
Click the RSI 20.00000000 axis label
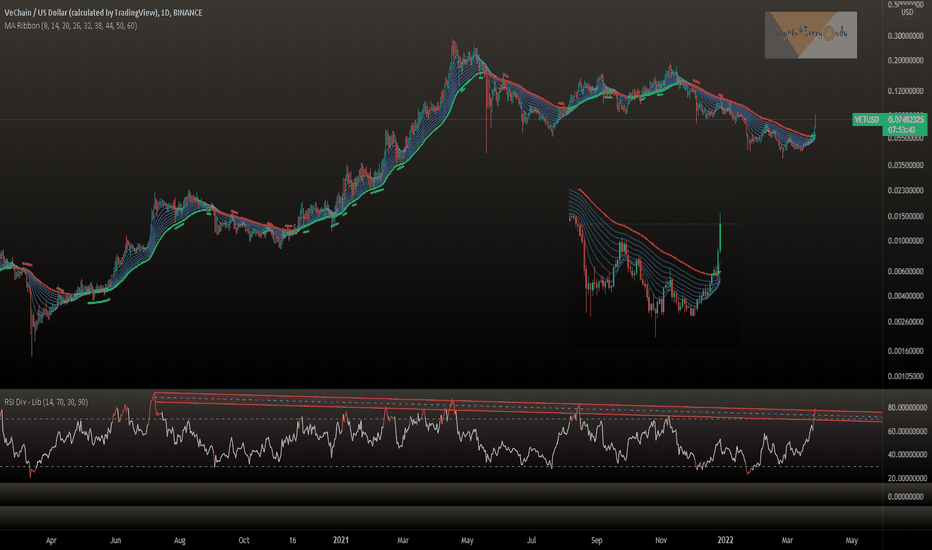tap(907, 478)
